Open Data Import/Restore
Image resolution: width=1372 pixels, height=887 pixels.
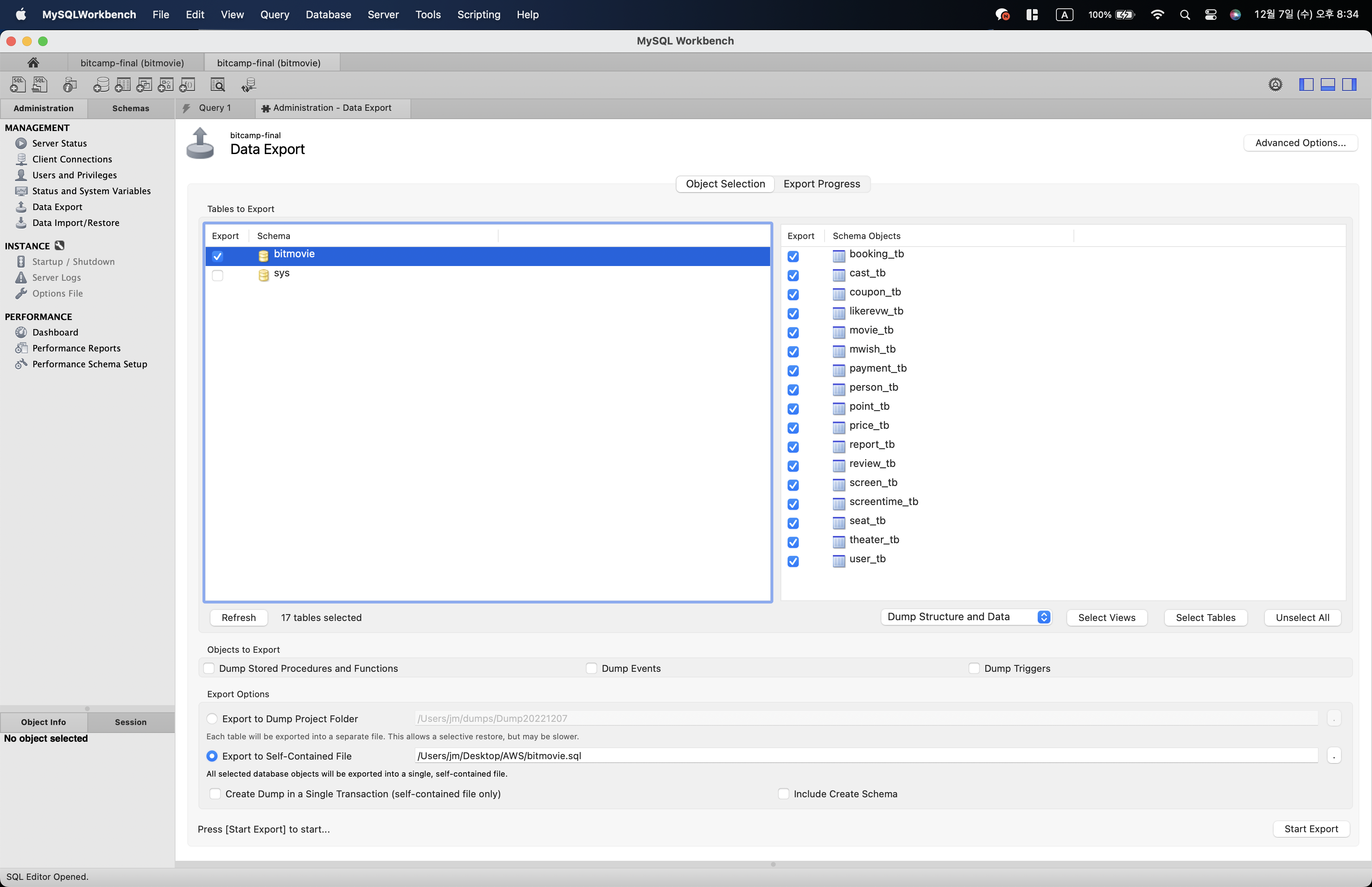pyautogui.click(x=75, y=223)
